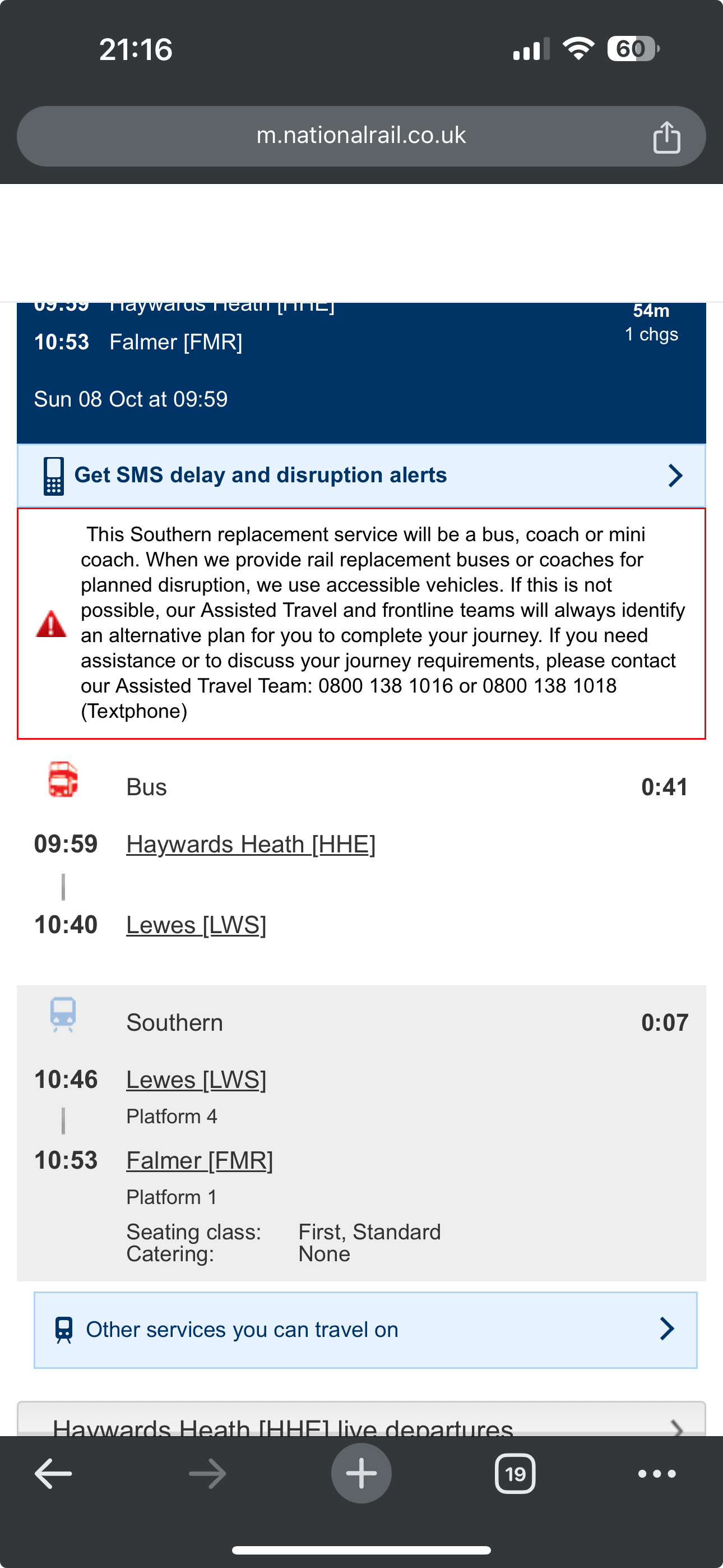The height and width of the screenshot is (1568, 723).
Task: Open the Lewes [LWS] arrival link at 10:40
Action: point(196,925)
